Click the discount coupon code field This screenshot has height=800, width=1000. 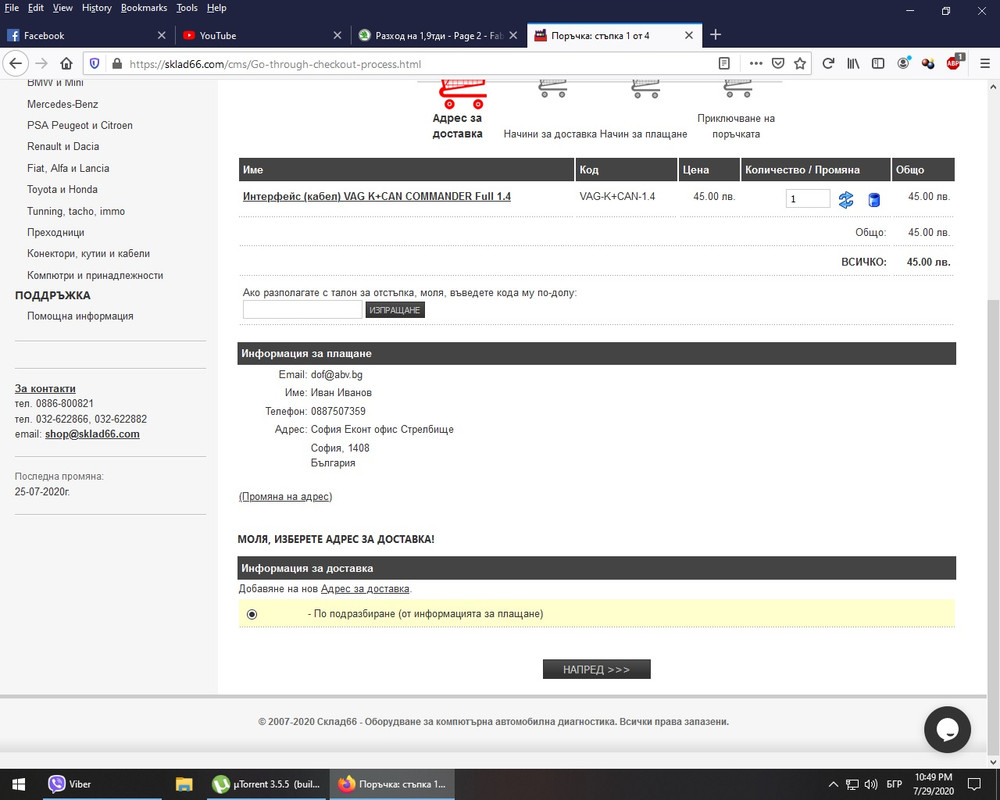pos(302,310)
